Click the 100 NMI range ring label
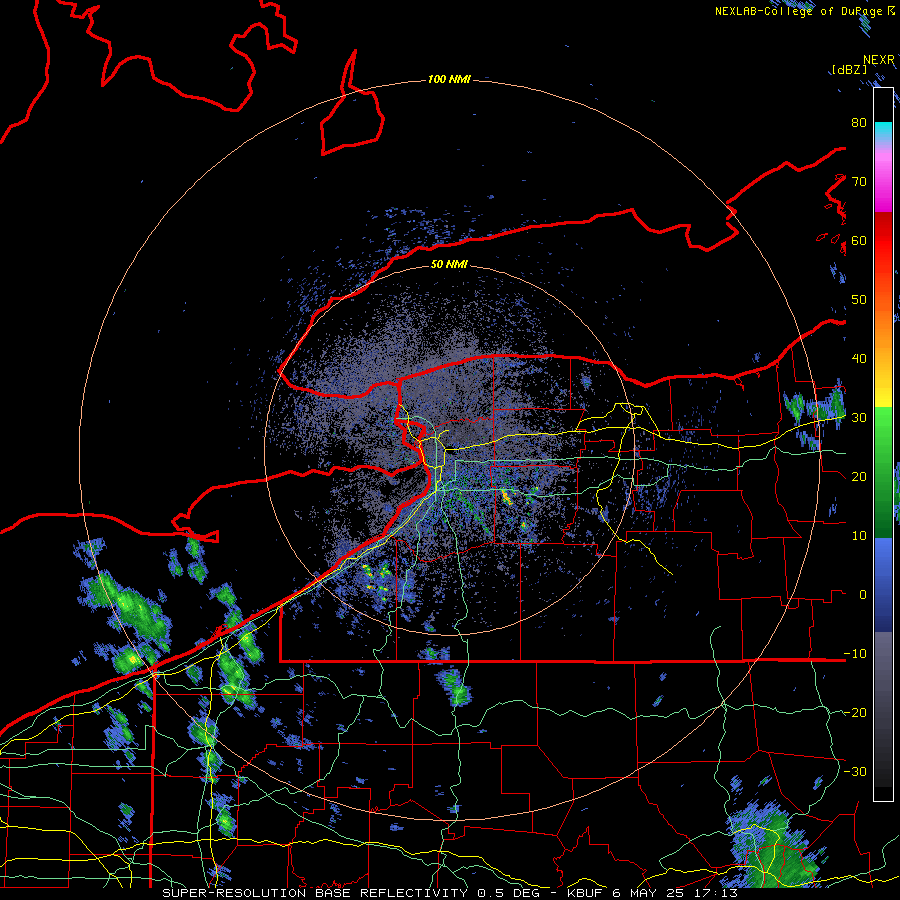 (449, 79)
